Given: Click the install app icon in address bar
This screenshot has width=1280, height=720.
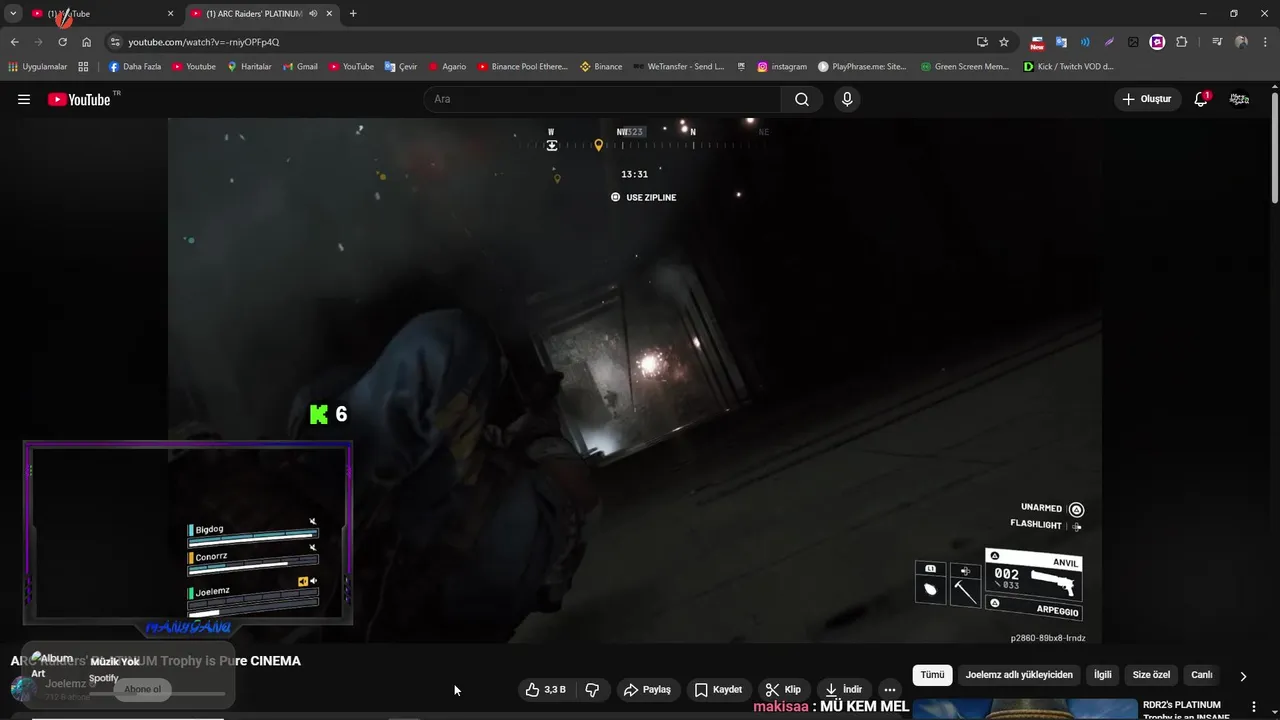Looking at the screenshot, I should click(982, 42).
